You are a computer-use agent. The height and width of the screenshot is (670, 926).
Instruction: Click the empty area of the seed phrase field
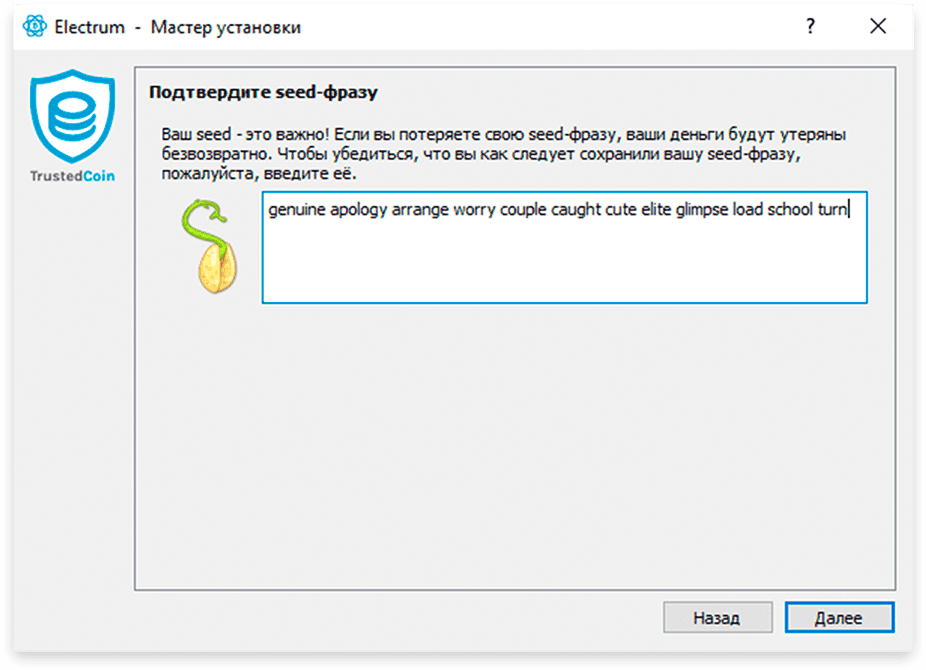point(564,263)
